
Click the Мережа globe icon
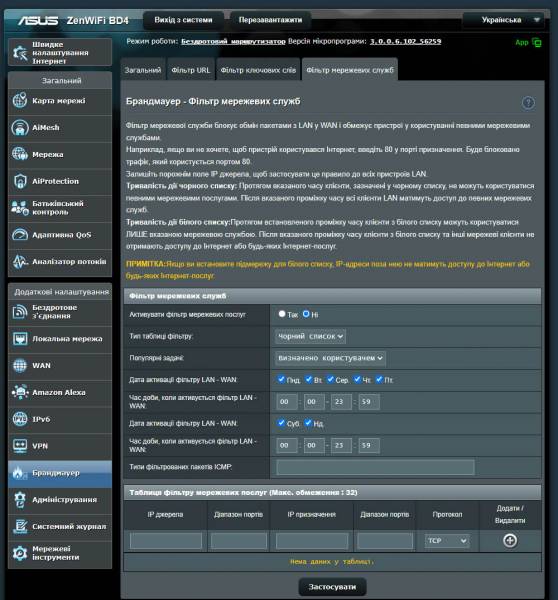point(20,155)
